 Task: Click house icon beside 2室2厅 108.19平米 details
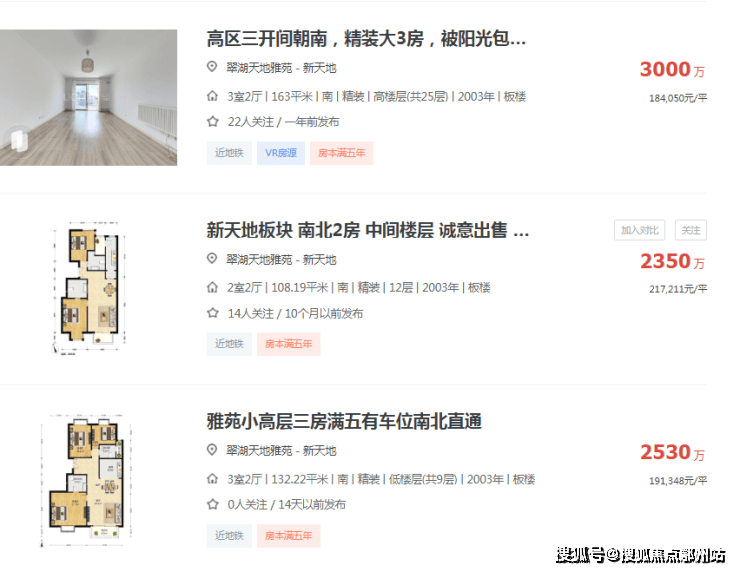(212, 287)
